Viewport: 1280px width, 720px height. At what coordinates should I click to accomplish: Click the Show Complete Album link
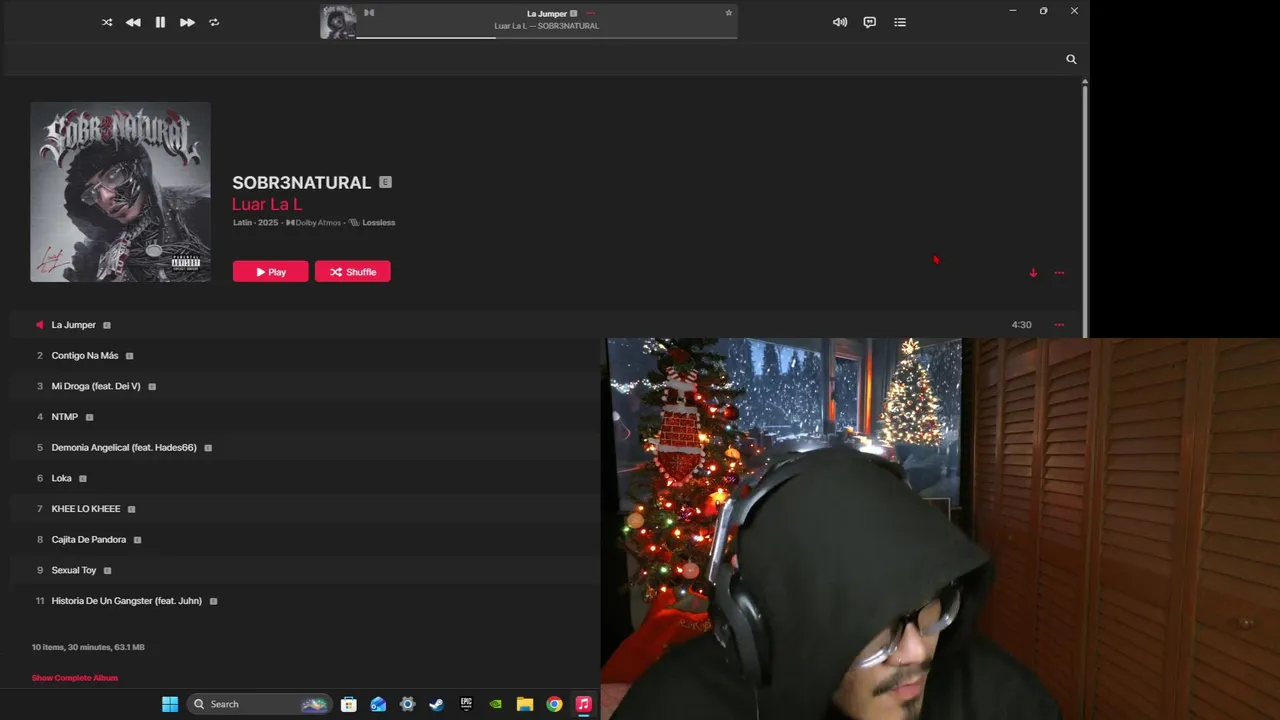[75, 678]
